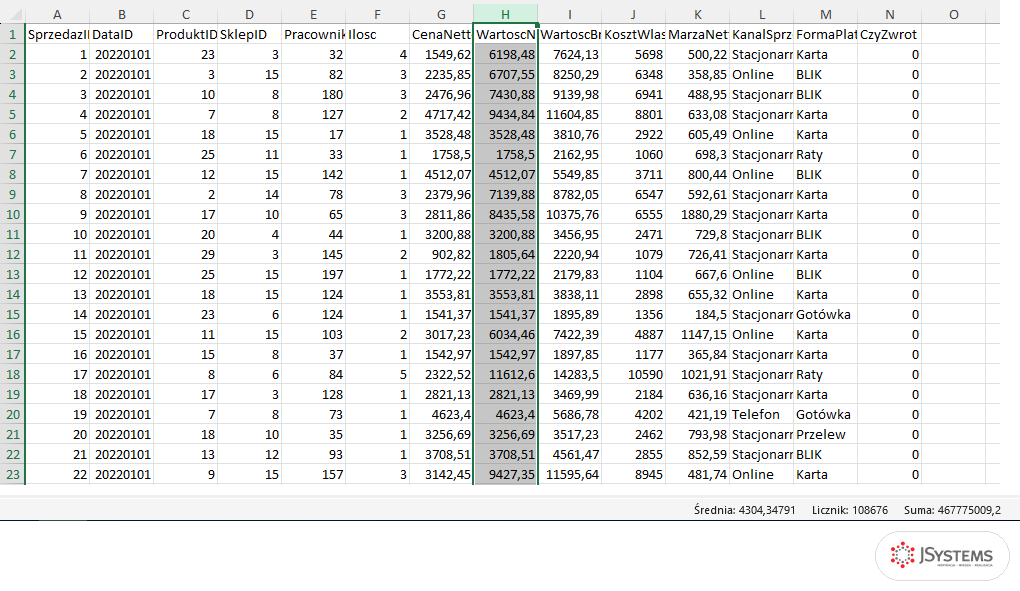Click the Gotówka cell in row 15
The width and height of the screenshot is (1020, 591).
point(825,315)
